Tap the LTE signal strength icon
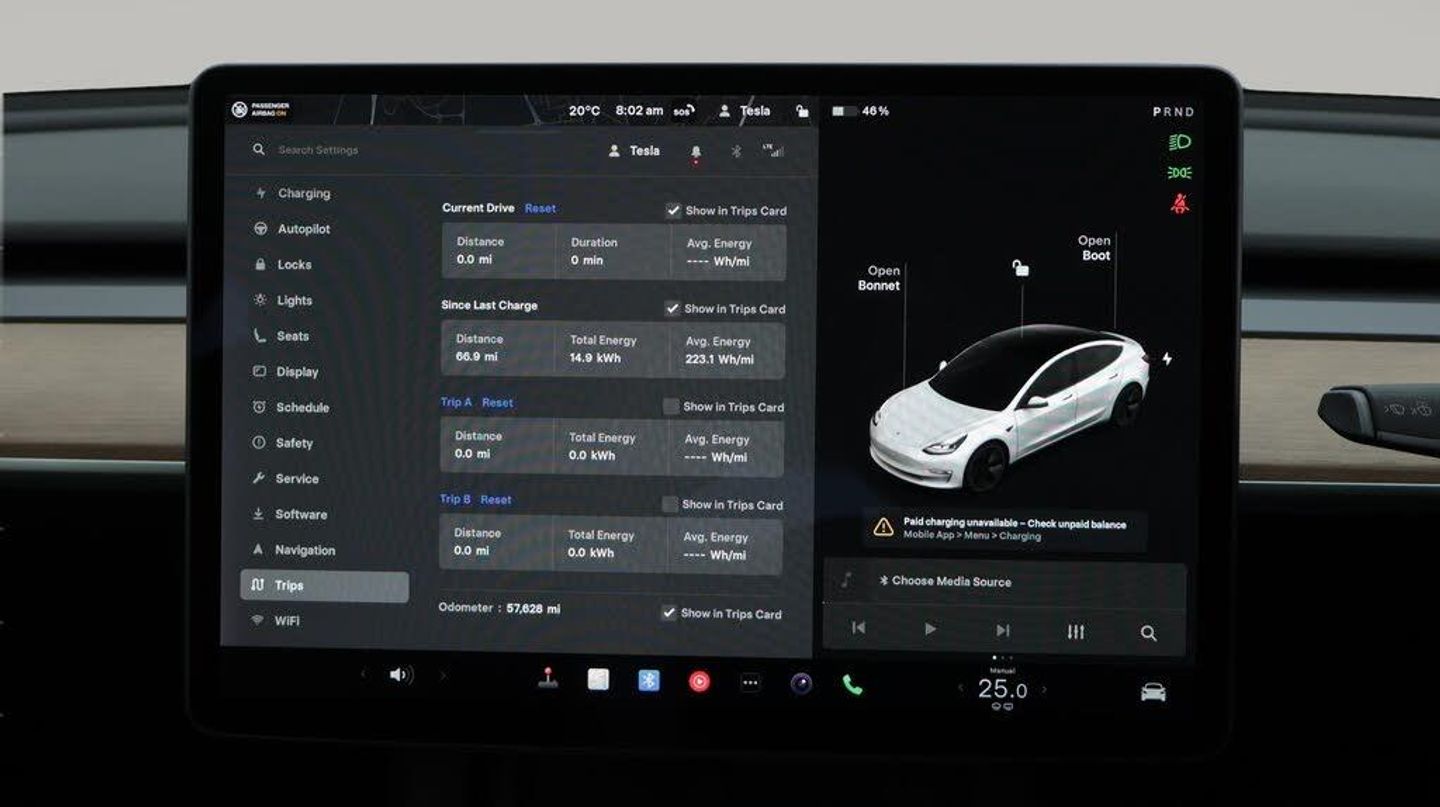The image size is (1440, 807). tap(772, 150)
